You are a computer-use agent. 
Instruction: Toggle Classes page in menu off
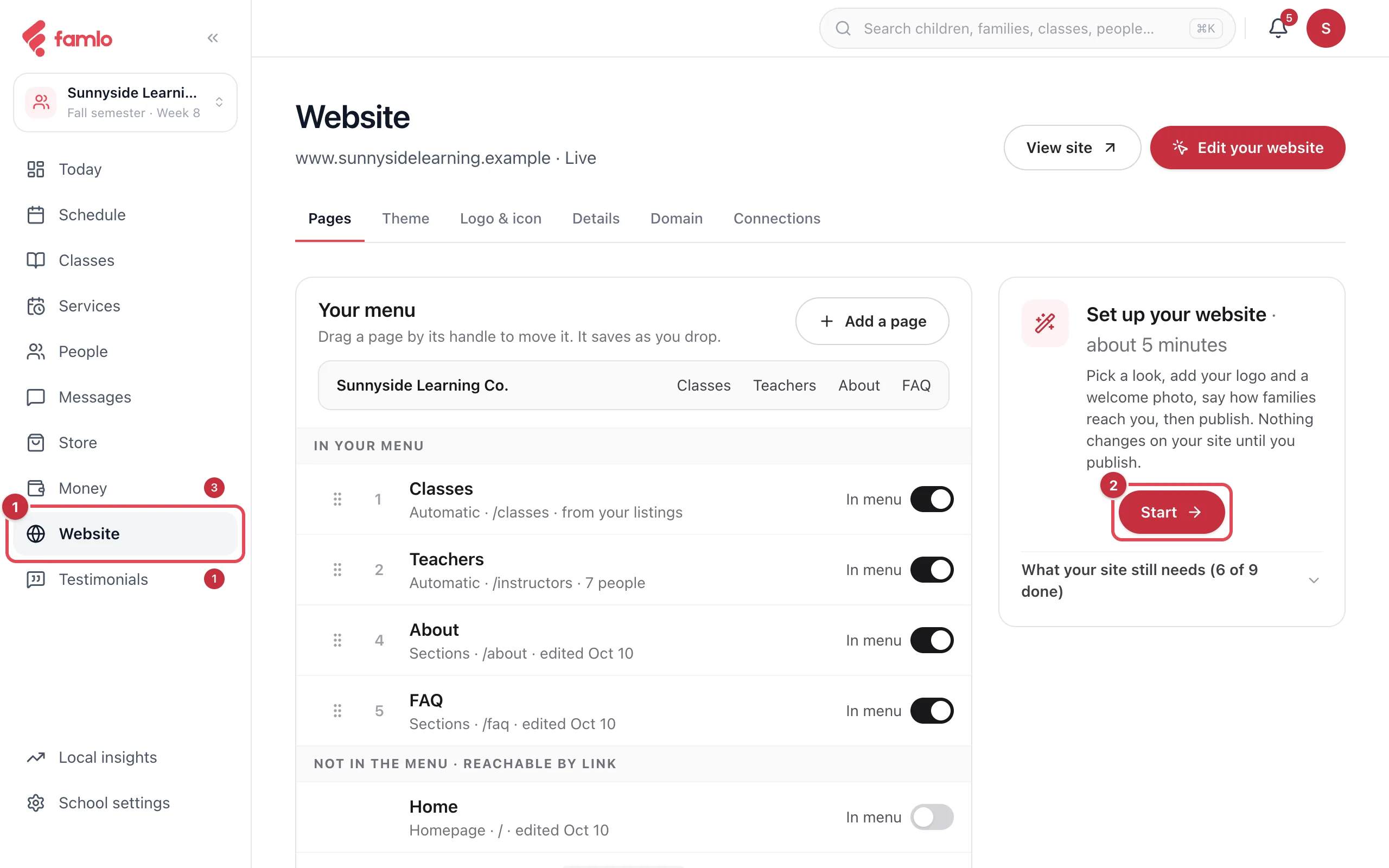tap(932, 500)
